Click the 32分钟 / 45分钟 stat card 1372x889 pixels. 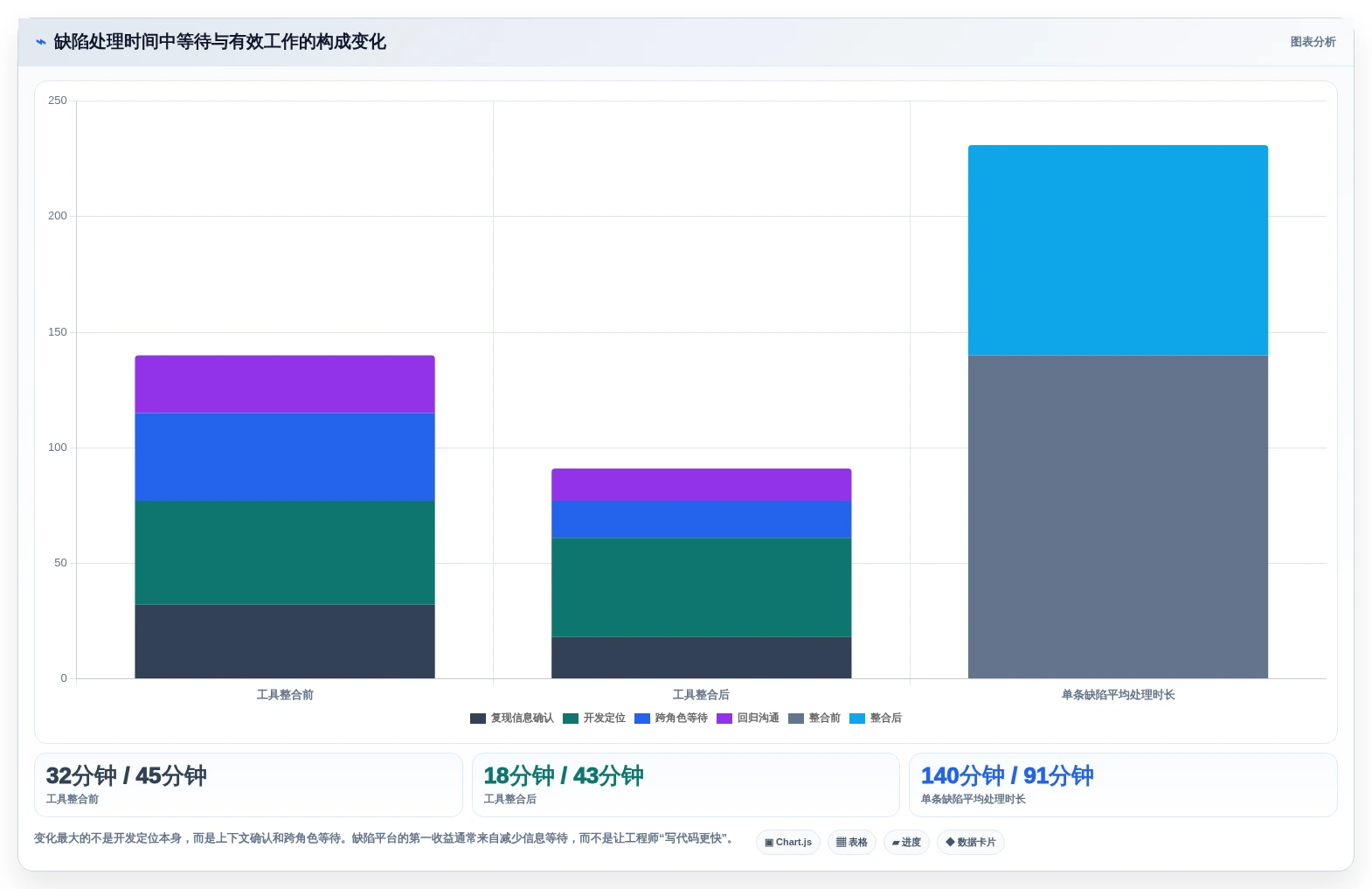click(248, 785)
